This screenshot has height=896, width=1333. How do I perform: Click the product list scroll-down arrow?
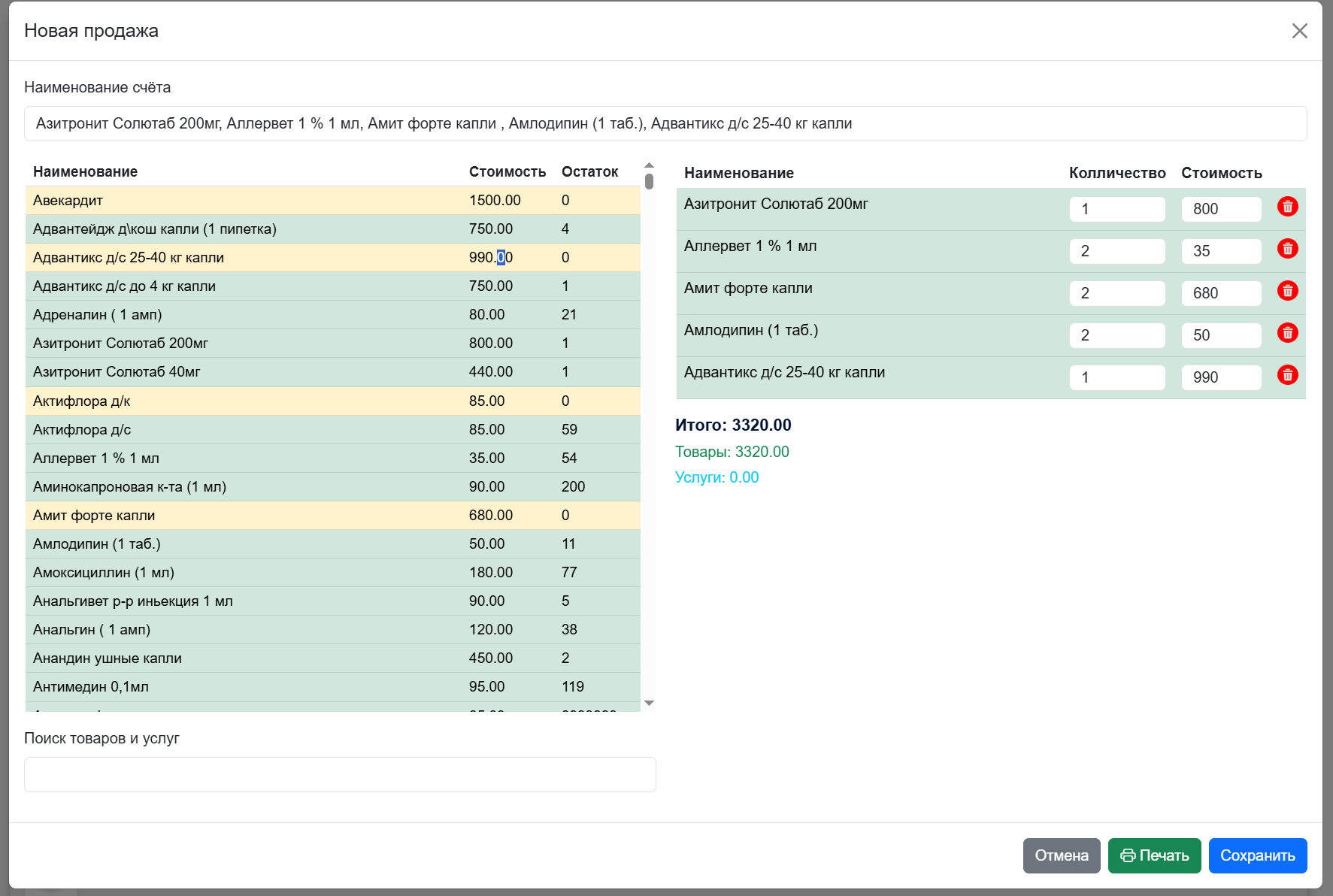coord(649,703)
